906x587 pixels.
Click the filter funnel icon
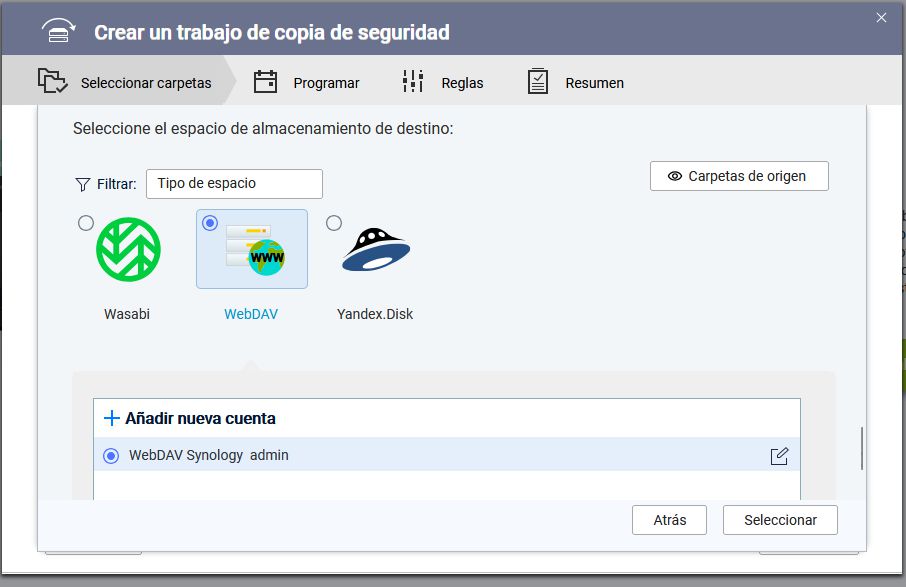tap(83, 184)
